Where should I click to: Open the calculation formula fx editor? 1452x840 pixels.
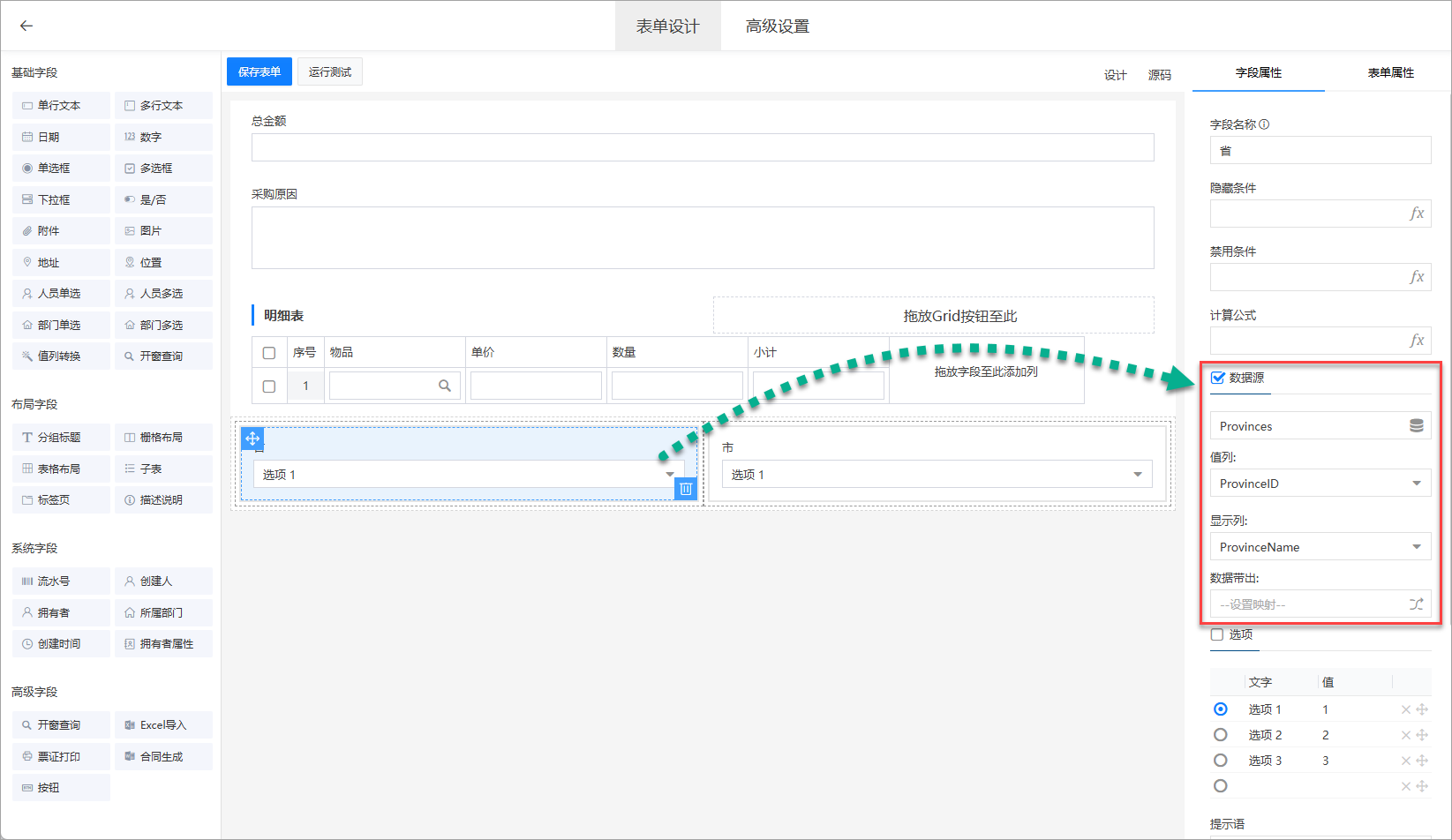[x=1417, y=341]
